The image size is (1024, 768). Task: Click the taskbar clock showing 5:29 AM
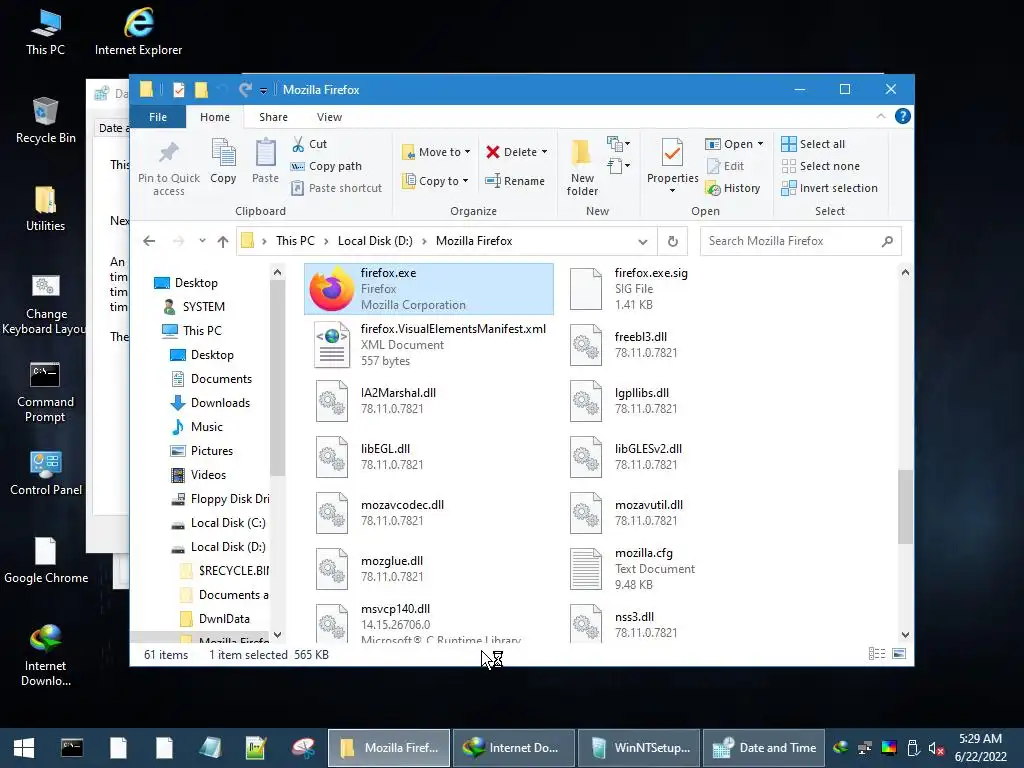click(980, 748)
